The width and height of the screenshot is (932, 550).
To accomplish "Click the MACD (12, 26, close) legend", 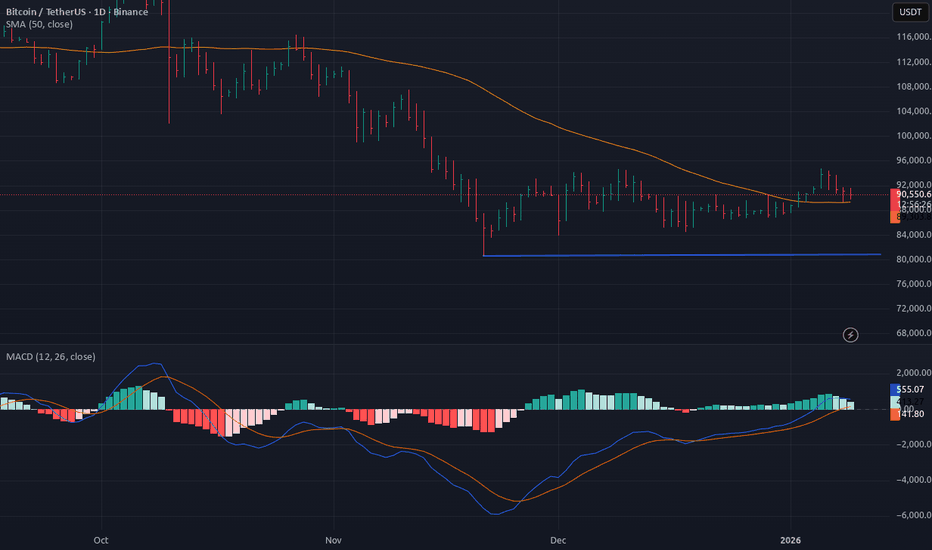I will [x=51, y=357].
